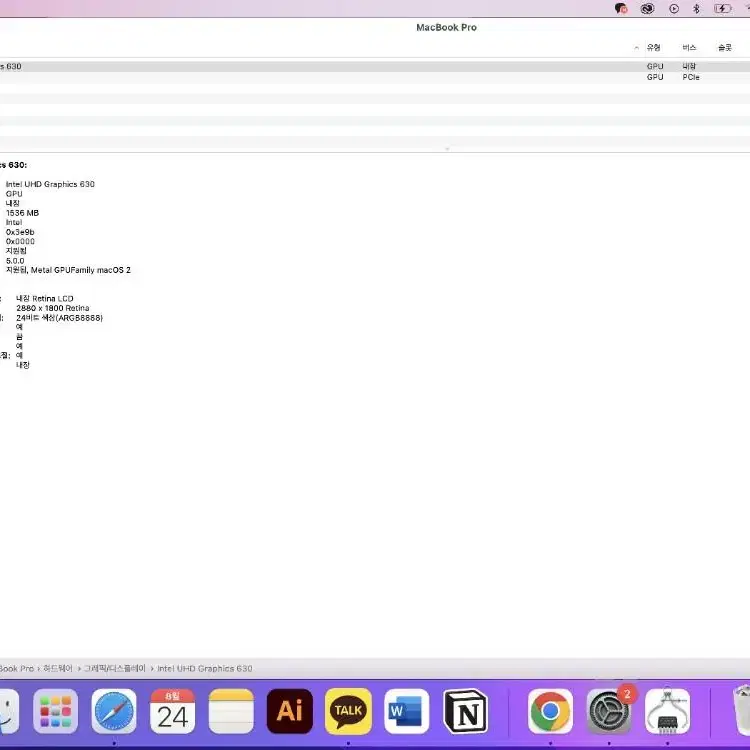The image size is (750, 750).
Task: Click the pane splitter handle dot
Action: click(447, 149)
